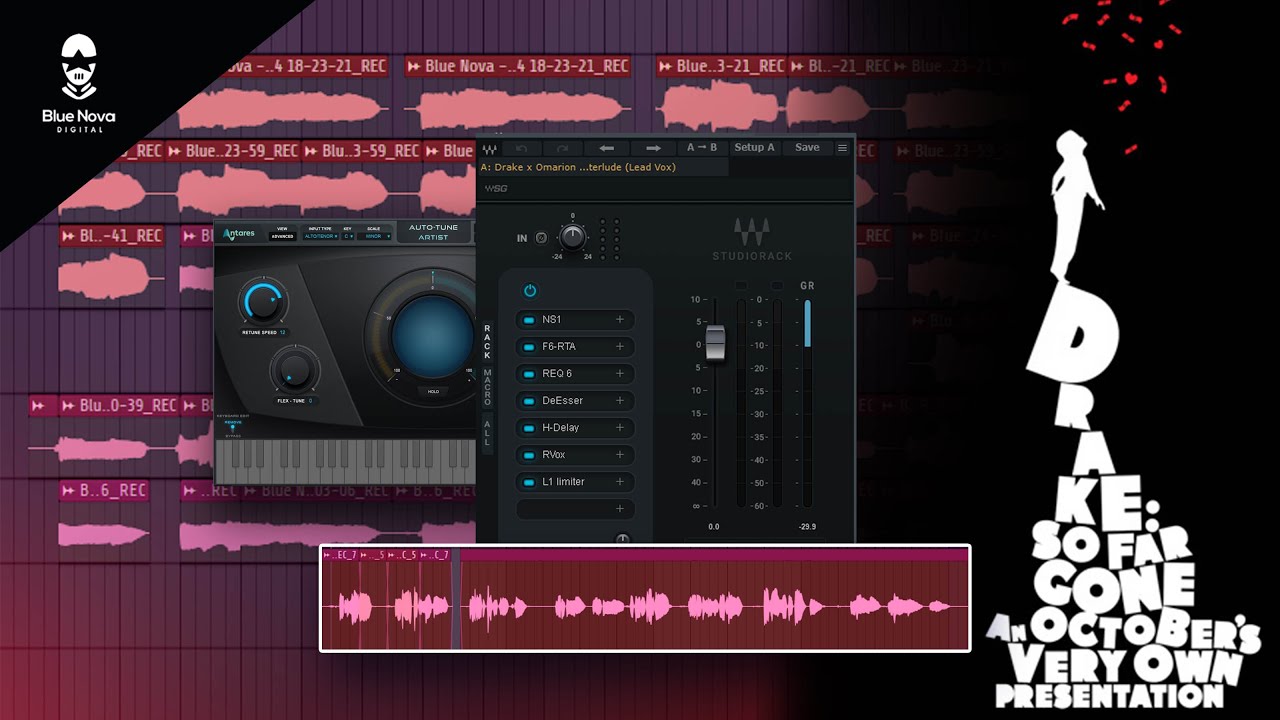Toggle the Remove/Bypass keyboard edit switch
The image size is (1280, 720).
[x=233, y=427]
